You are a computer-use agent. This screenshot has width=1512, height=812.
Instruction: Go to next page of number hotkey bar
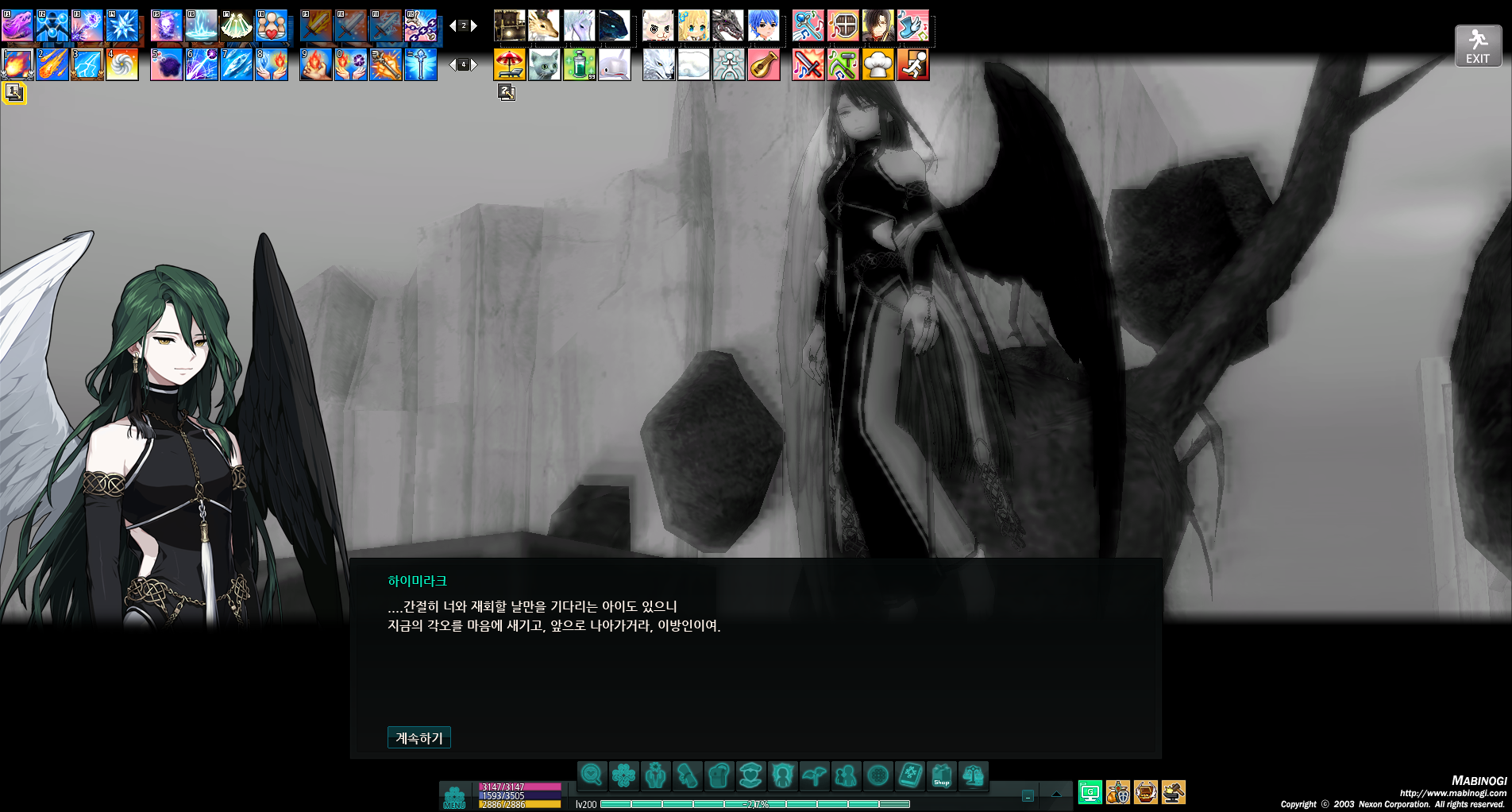click(x=474, y=65)
